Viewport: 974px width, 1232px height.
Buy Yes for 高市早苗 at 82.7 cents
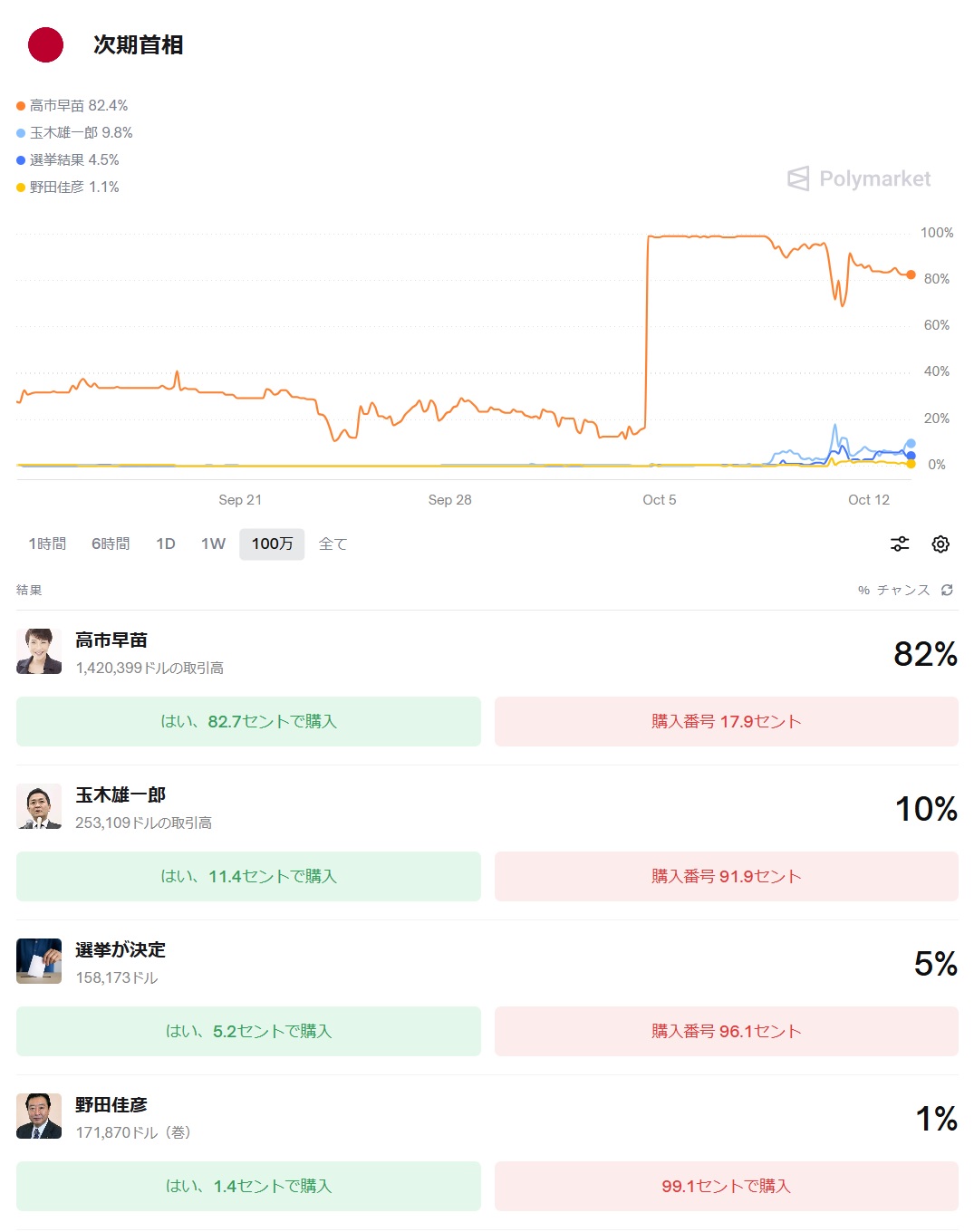[x=248, y=721]
